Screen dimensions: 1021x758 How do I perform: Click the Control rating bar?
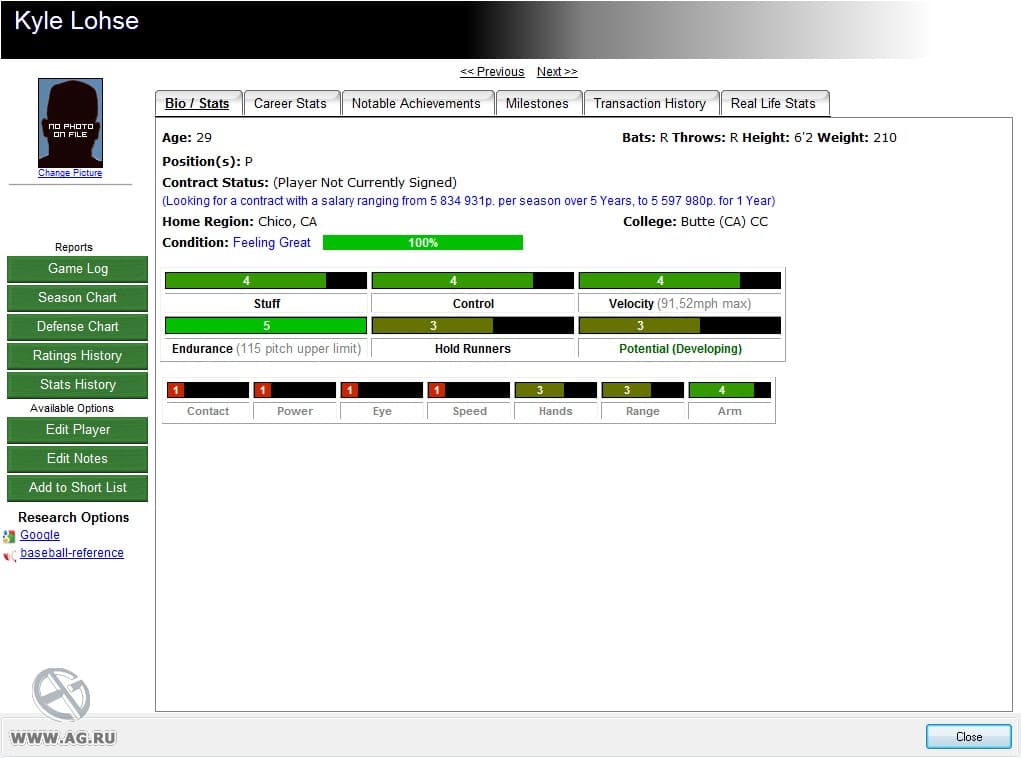473,281
